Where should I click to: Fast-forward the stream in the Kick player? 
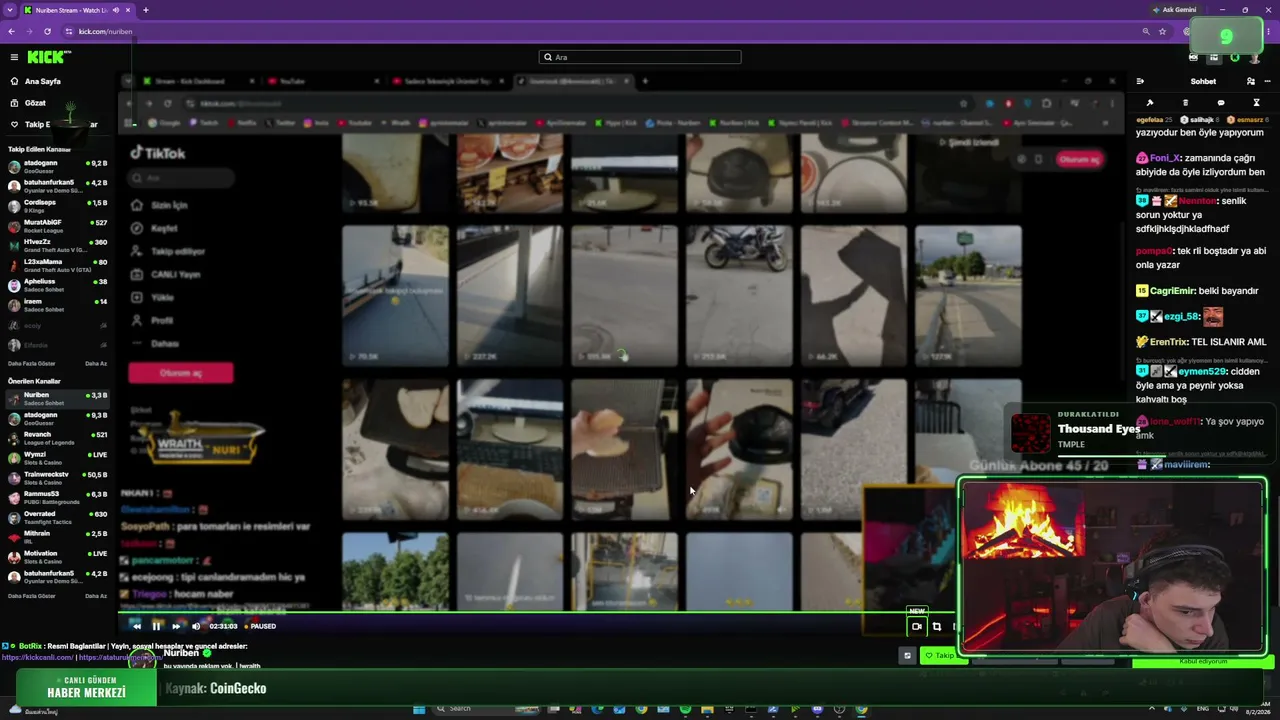176,626
